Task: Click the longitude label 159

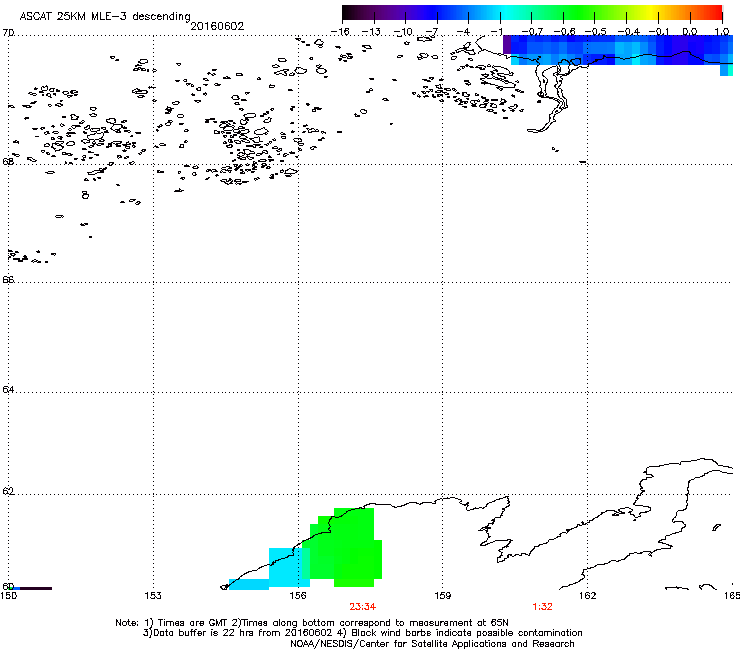Action: (443, 596)
